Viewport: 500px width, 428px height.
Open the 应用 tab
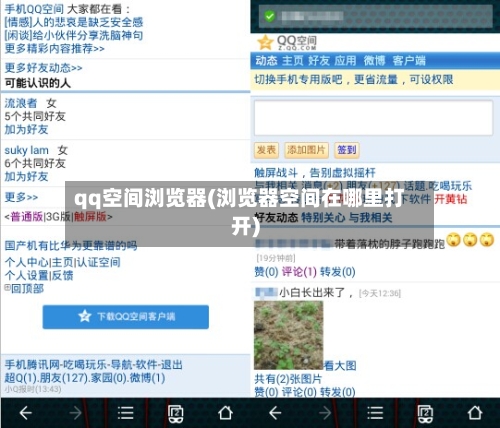click(x=345, y=61)
